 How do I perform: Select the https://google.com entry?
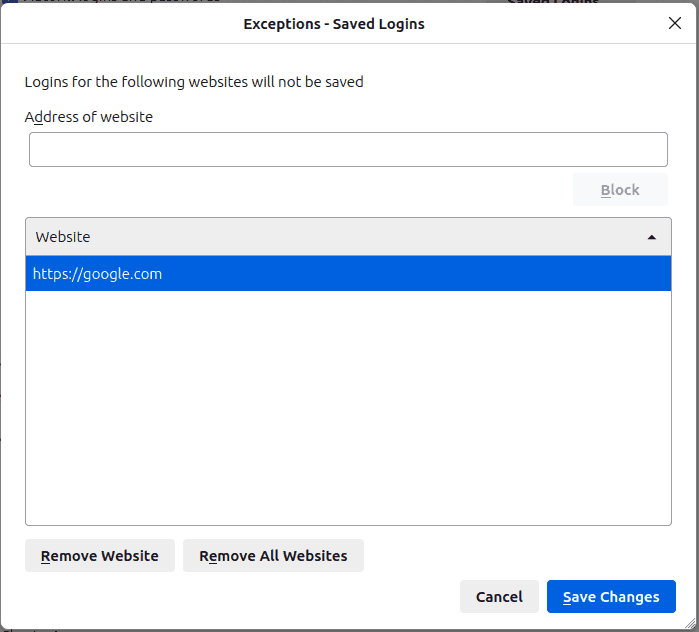[x=97, y=274]
